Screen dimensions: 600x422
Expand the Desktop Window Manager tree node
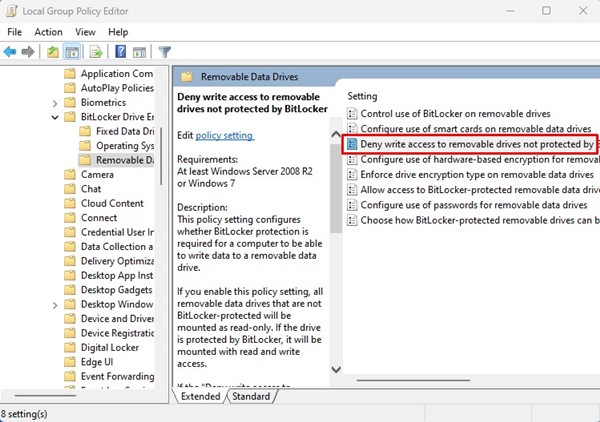[53, 304]
